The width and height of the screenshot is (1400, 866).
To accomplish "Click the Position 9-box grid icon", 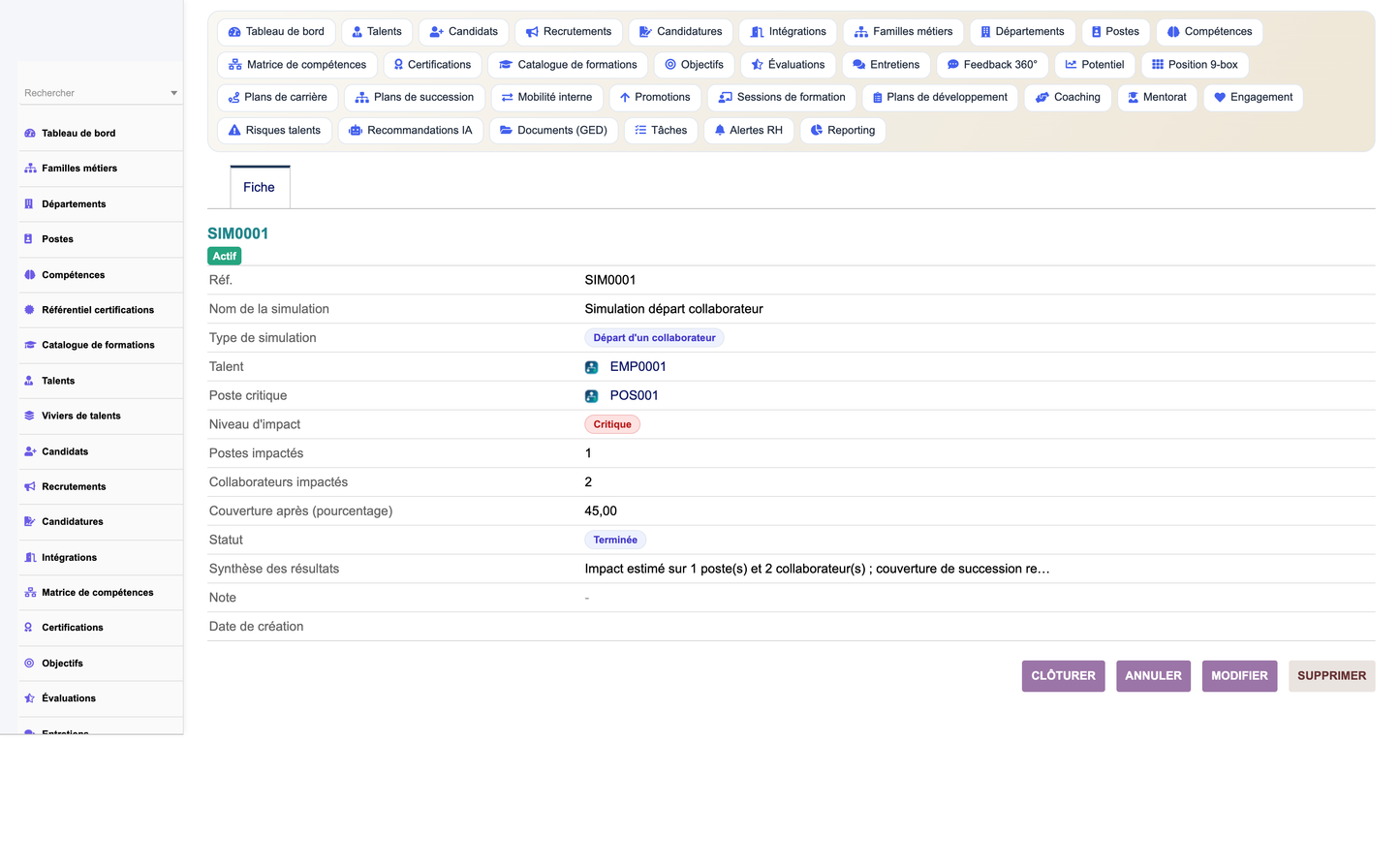I will pyautogui.click(x=1158, y=65).
